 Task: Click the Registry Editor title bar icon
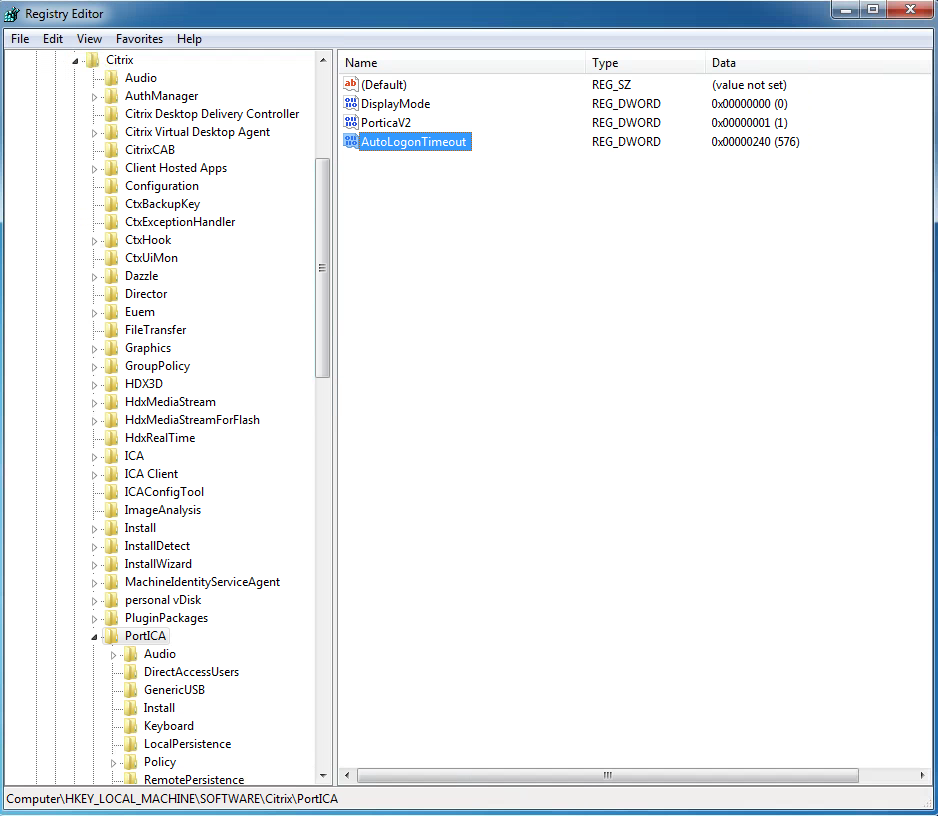[12, 14]
